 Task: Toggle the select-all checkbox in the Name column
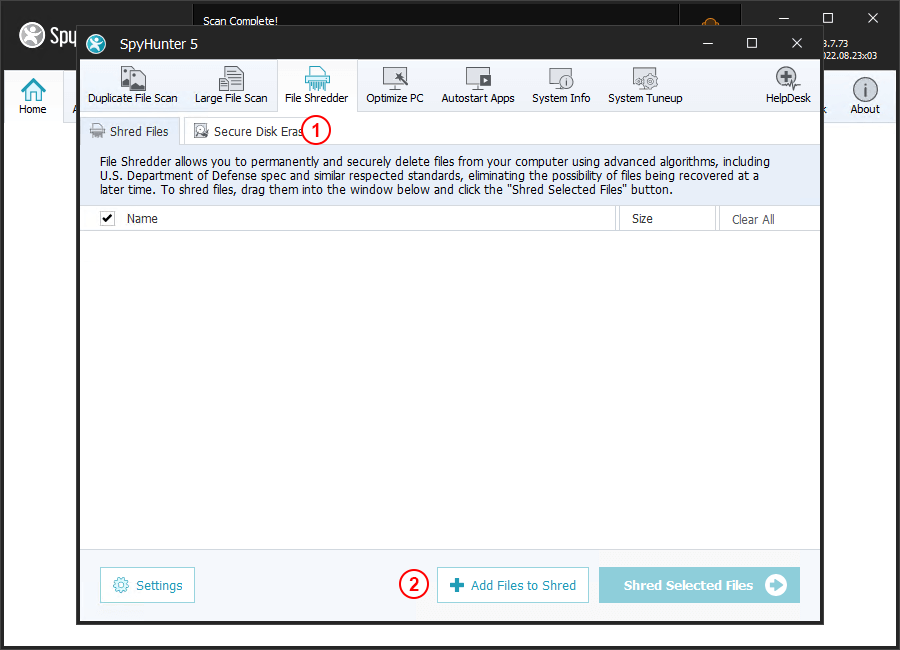pos(107,218)
